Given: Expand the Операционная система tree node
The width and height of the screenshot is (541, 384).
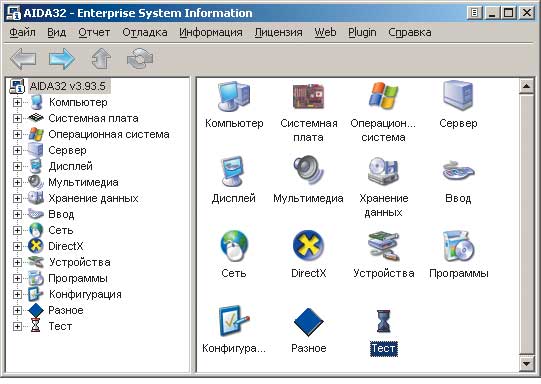Looking at the screenshot, I should coord(17,134).
